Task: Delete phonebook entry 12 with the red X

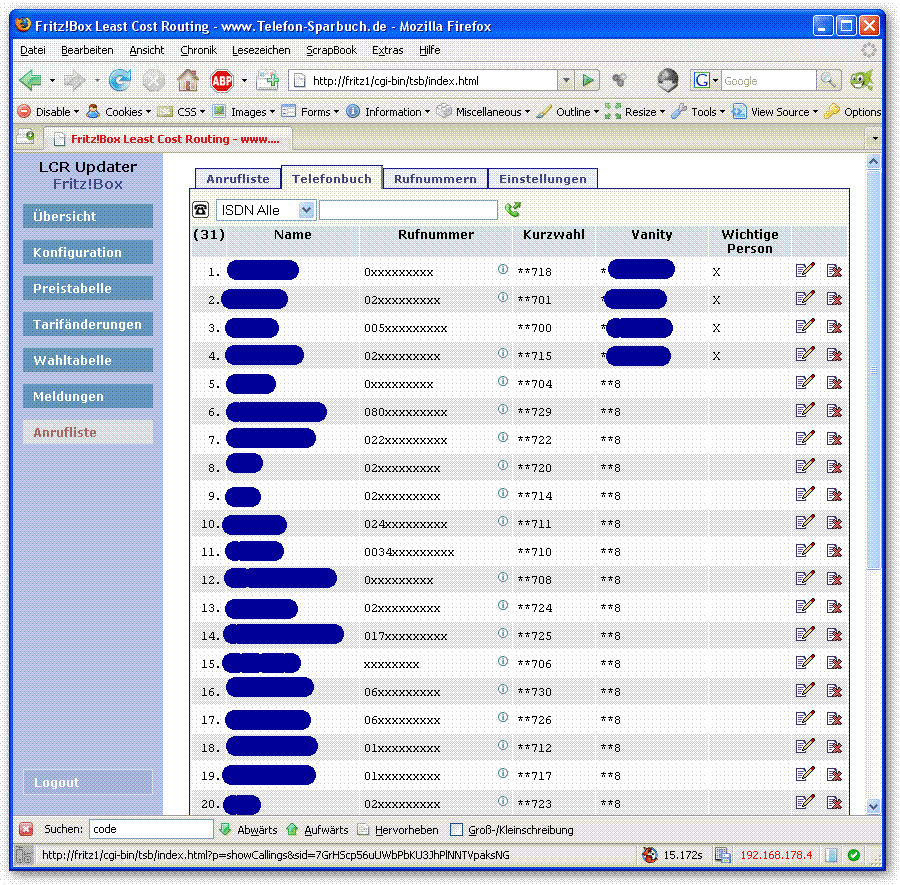Action: coord(834,579)
